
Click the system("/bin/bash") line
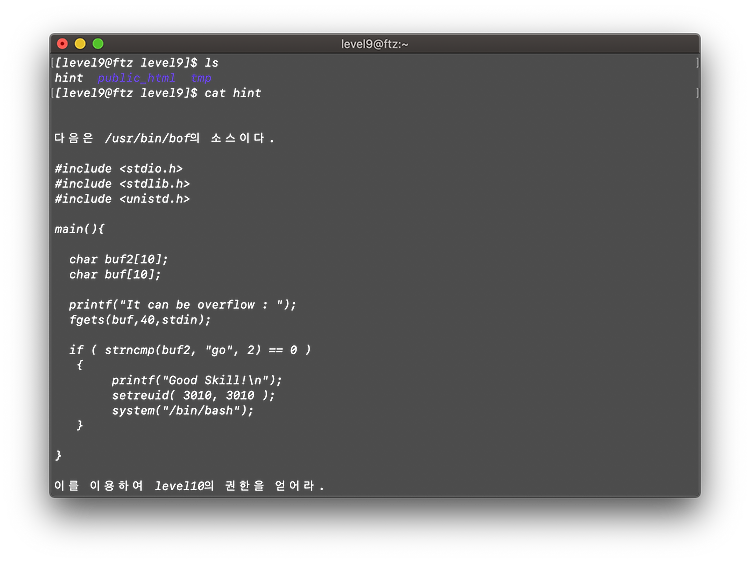click(182, 410)
